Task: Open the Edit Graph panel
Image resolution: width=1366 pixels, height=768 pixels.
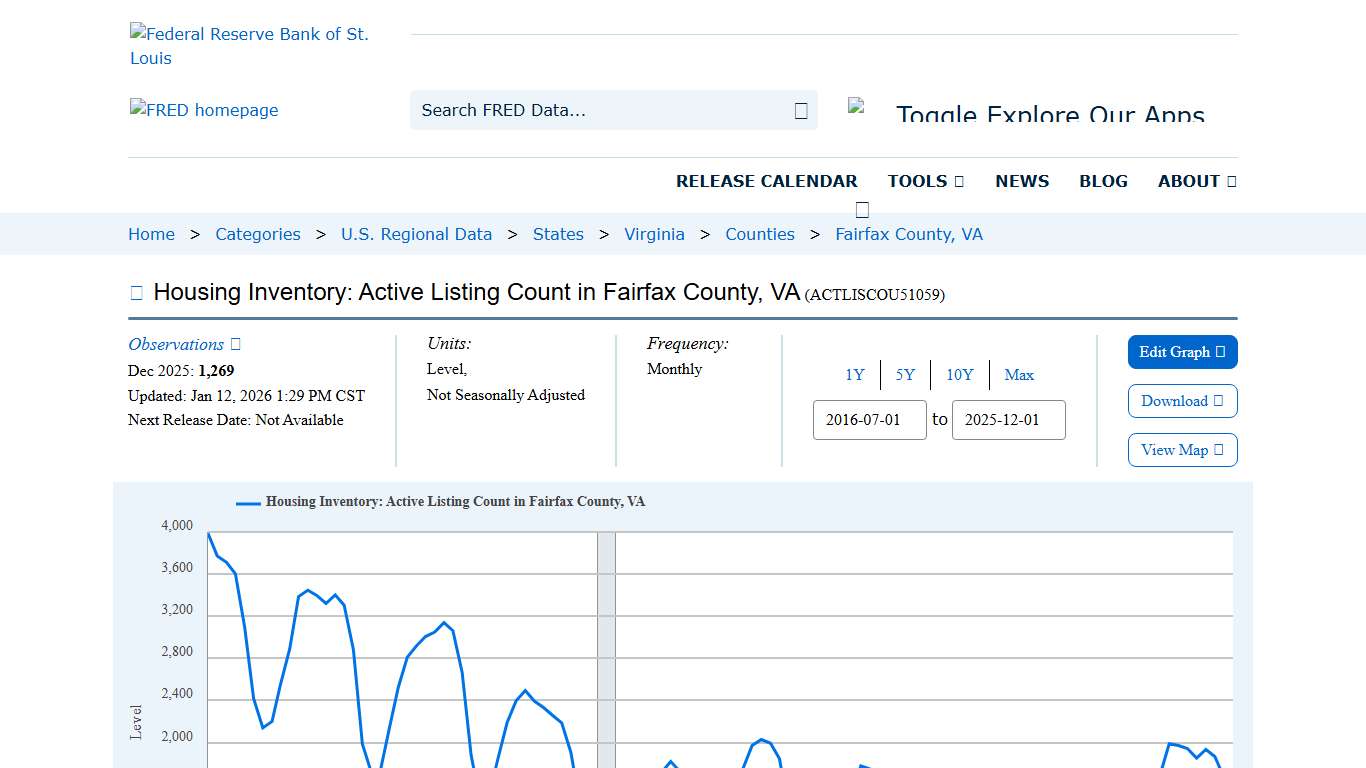Action: pos(1182,352)
